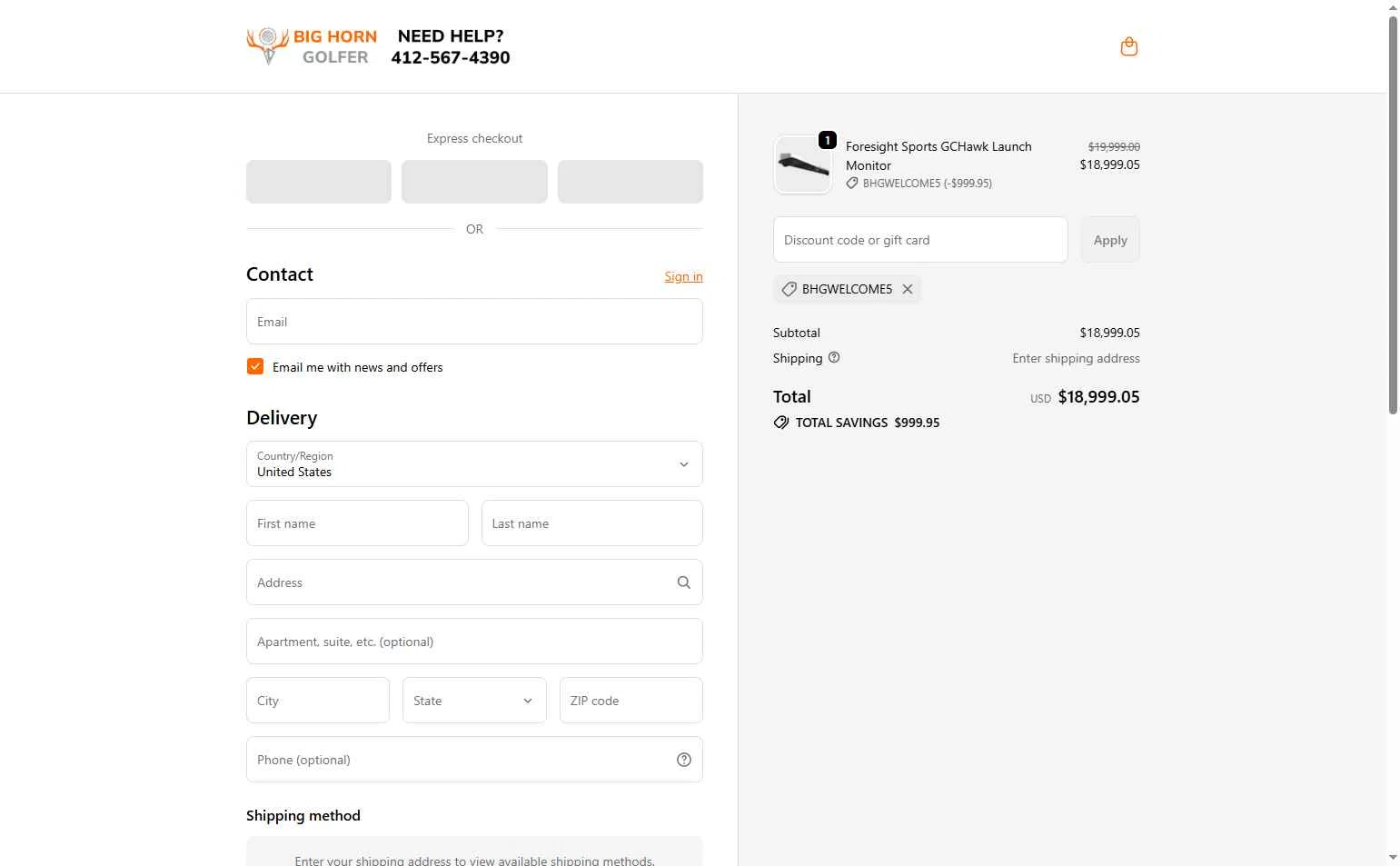Click the Enter shipping address text

pos(1076,358)
